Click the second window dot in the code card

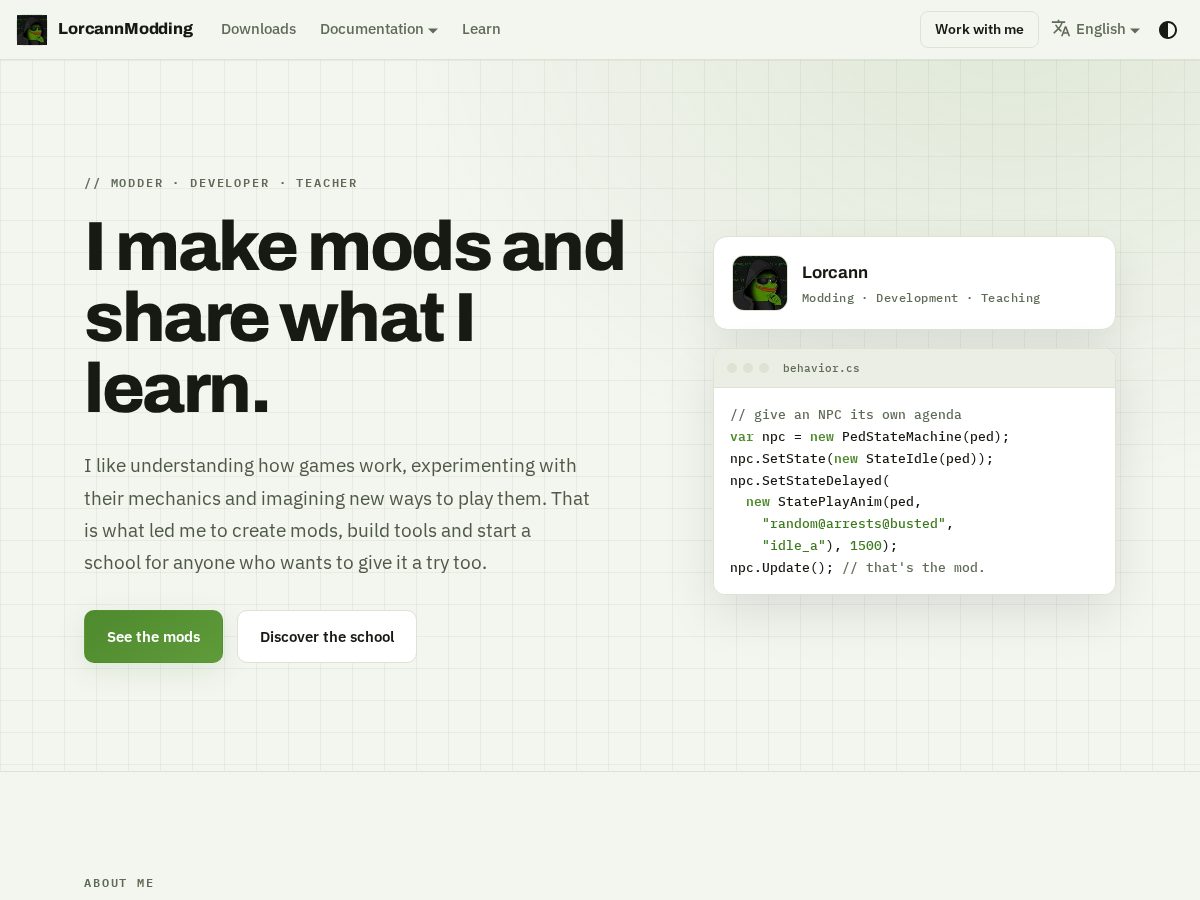(x=748, y=368)
